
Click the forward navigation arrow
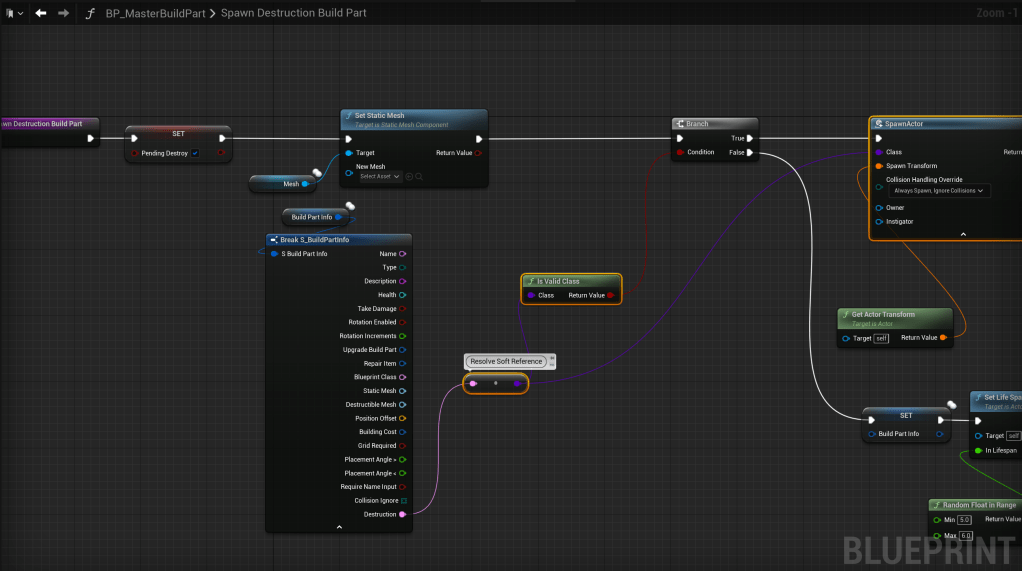pos(63,13)
